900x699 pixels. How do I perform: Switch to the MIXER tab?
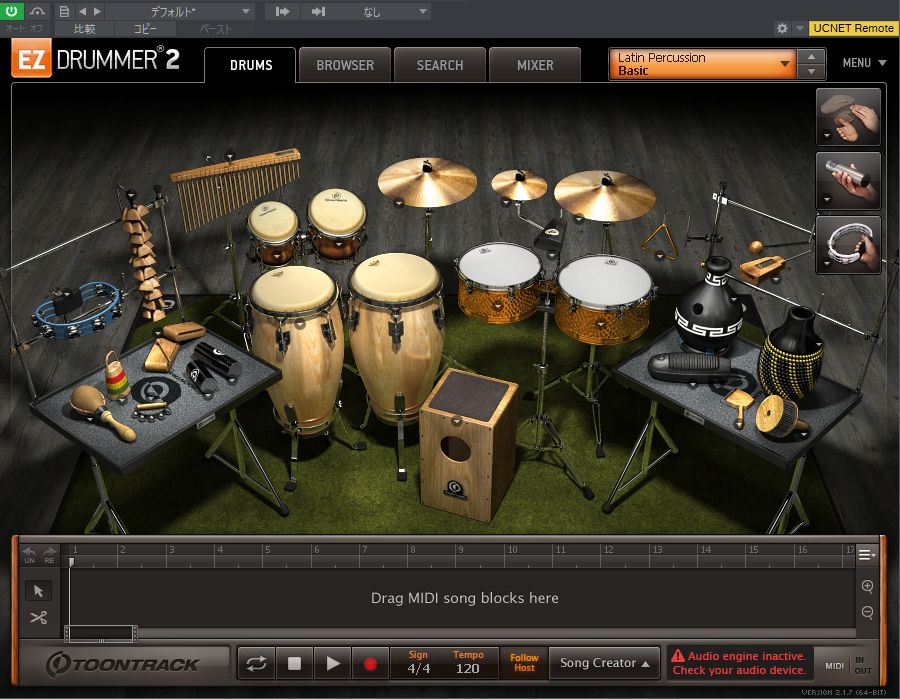(x=535, y=65)
